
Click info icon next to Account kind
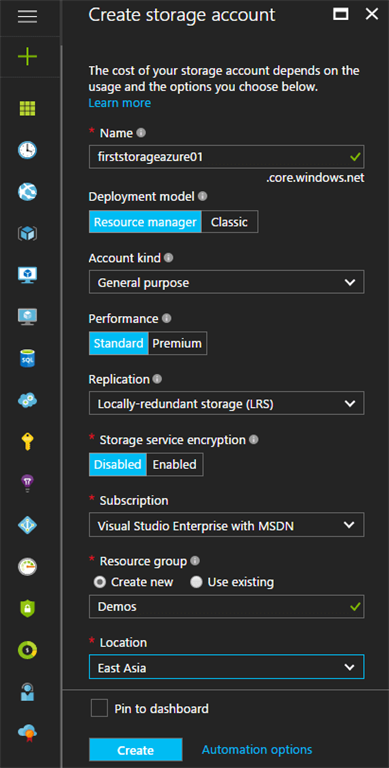(169, 257)
